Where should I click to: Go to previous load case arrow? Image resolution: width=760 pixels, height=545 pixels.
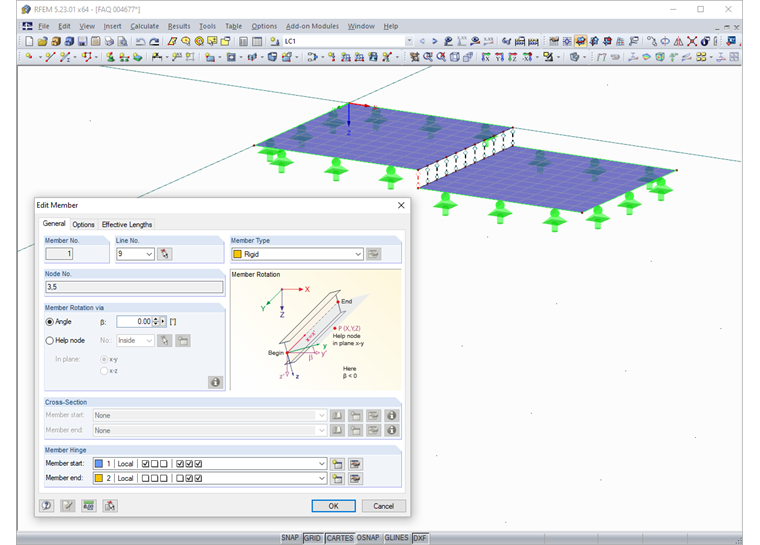(422, 41)
